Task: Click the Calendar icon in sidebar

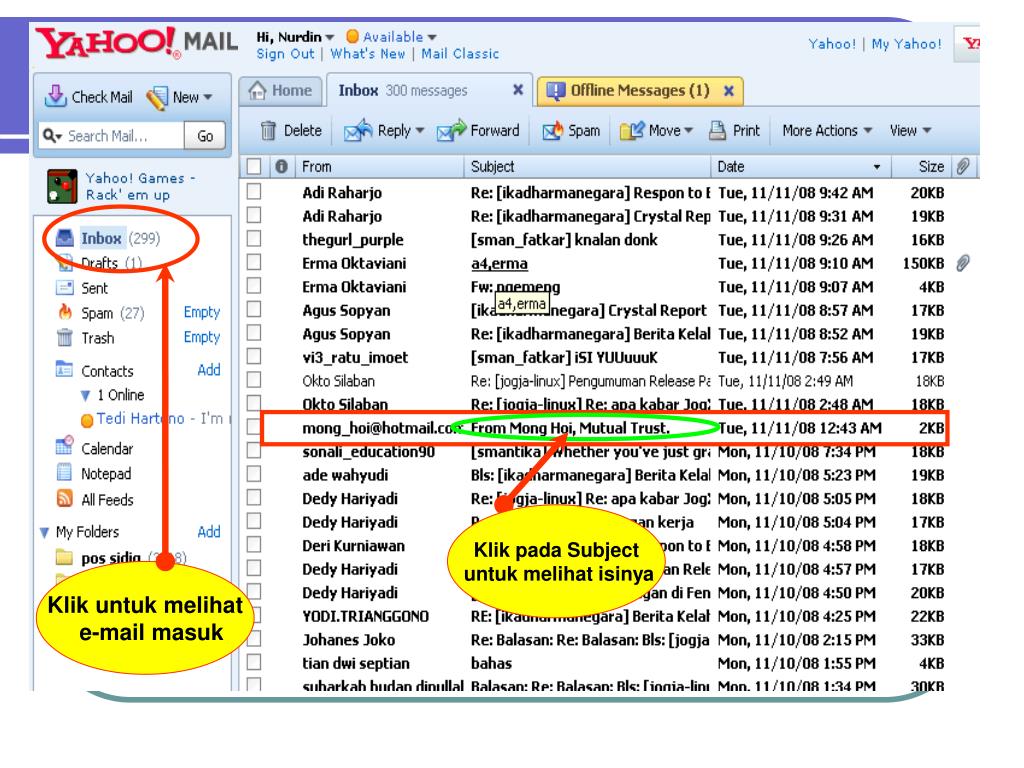Action: (x=64, y=446)
